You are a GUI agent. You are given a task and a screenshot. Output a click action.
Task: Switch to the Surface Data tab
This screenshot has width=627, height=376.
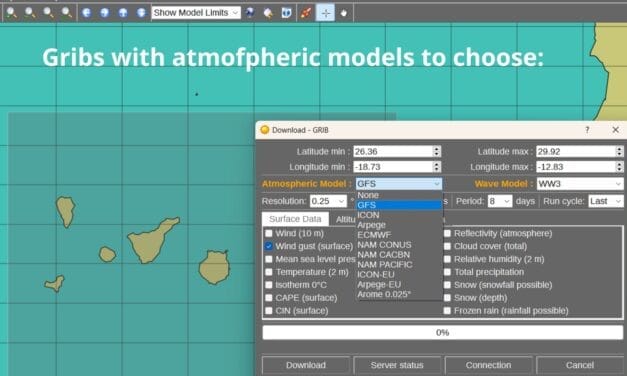coord(295,219)
